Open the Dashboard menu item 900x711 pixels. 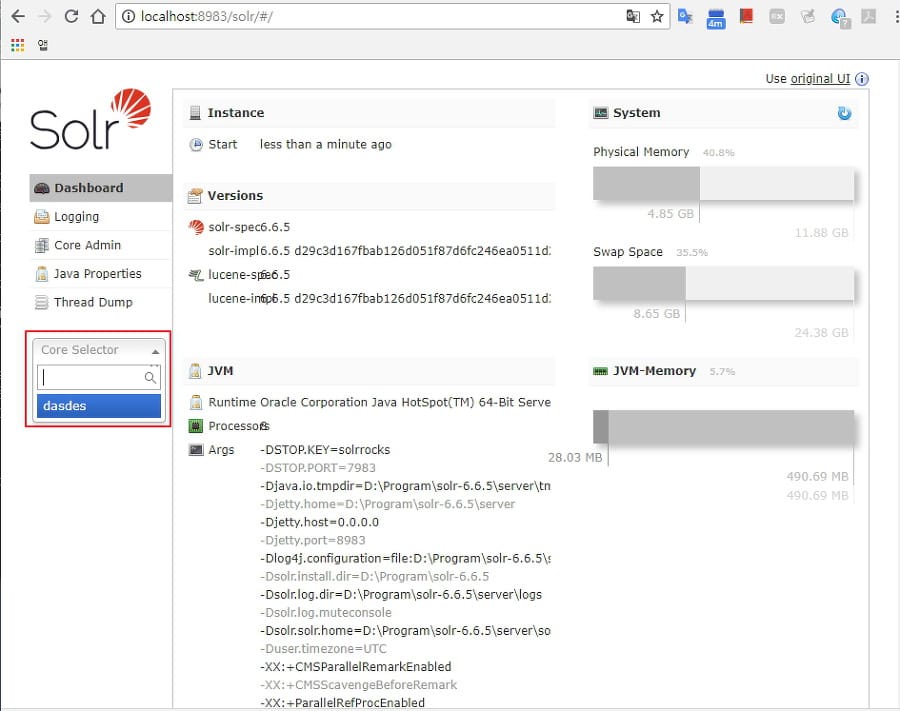(x=88, y=188)
